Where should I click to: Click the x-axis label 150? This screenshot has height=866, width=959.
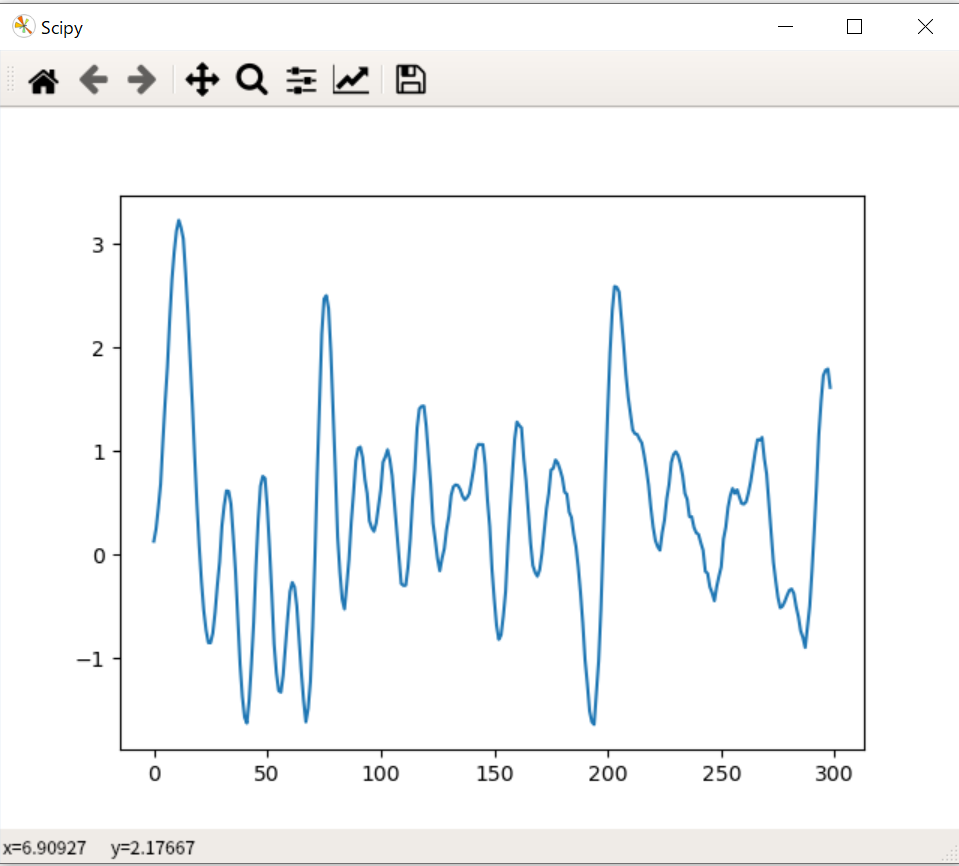click(x=495, y=773)
